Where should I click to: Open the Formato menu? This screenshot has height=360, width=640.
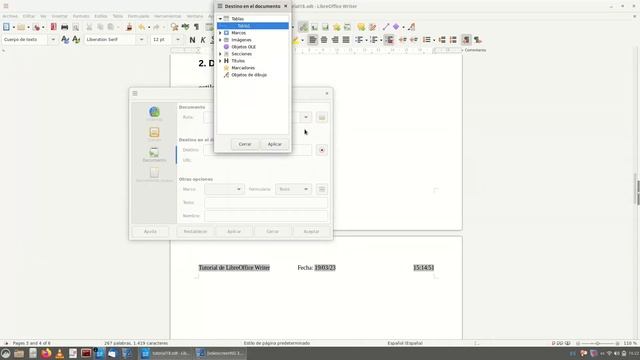[81, 16]
